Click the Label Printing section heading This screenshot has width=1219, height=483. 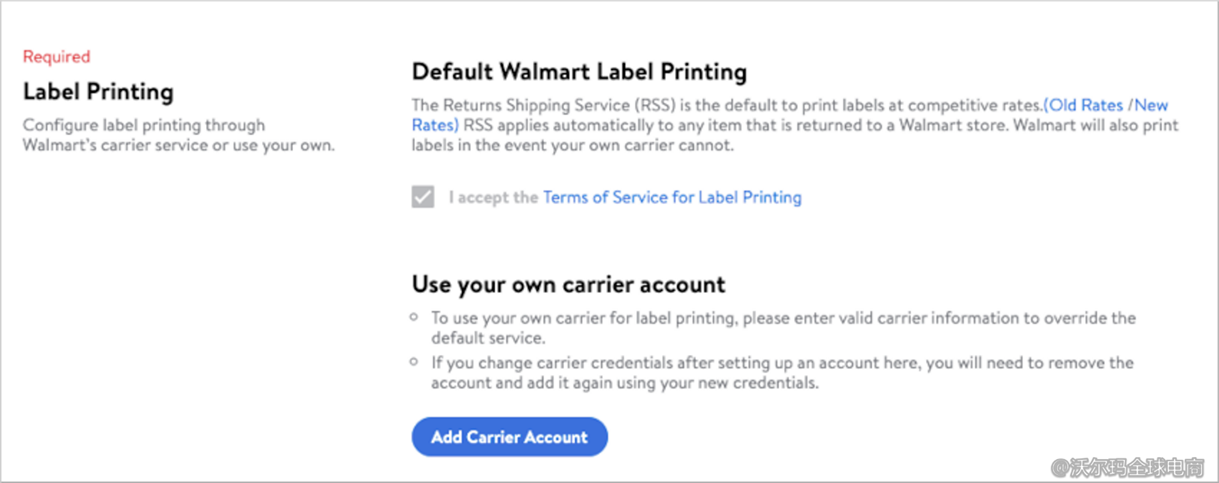[x=98, y=92]
